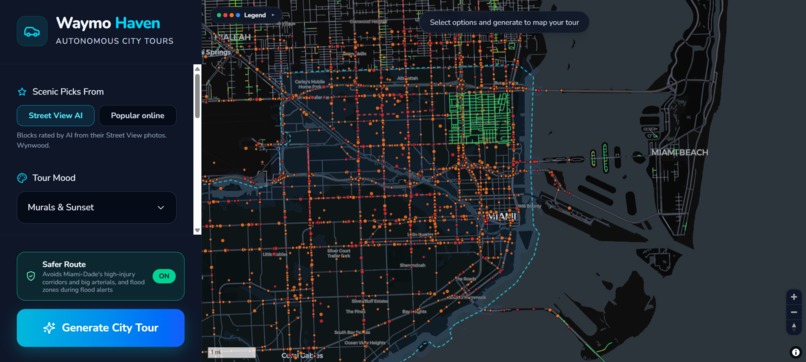Open the map attribution info icon
806x362 pixels.
pos(796,352)
